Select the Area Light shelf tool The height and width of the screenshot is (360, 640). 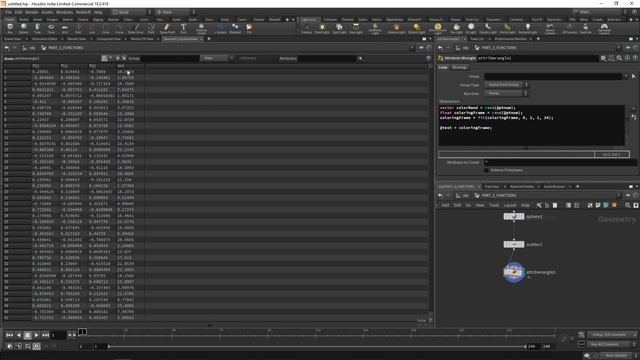coord(356,28)
